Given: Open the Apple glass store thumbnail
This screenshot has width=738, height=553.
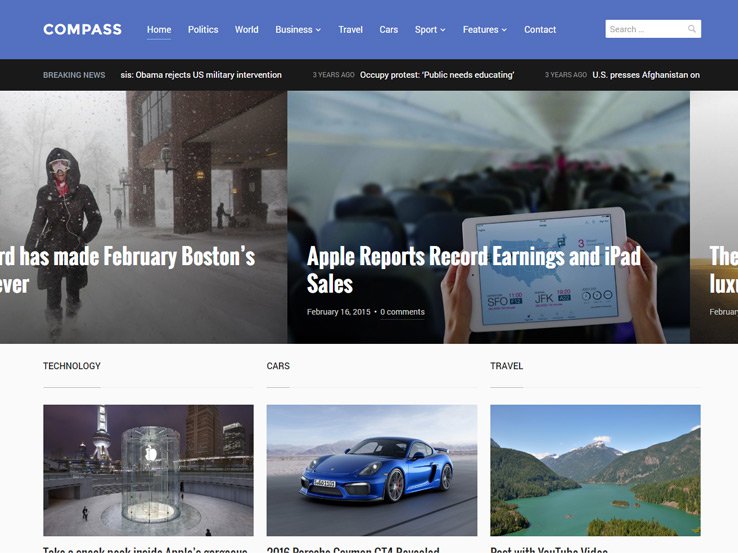Looking at the screenshot, I should coord(148,470).
